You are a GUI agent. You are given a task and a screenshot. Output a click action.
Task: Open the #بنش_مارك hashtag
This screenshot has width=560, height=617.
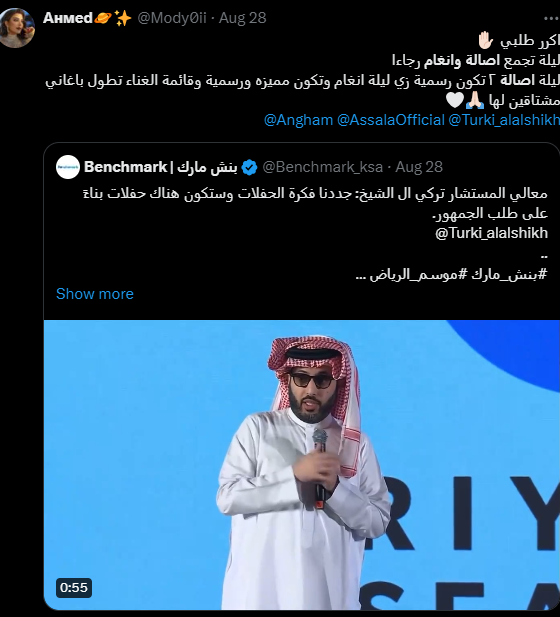click(509, 274)
